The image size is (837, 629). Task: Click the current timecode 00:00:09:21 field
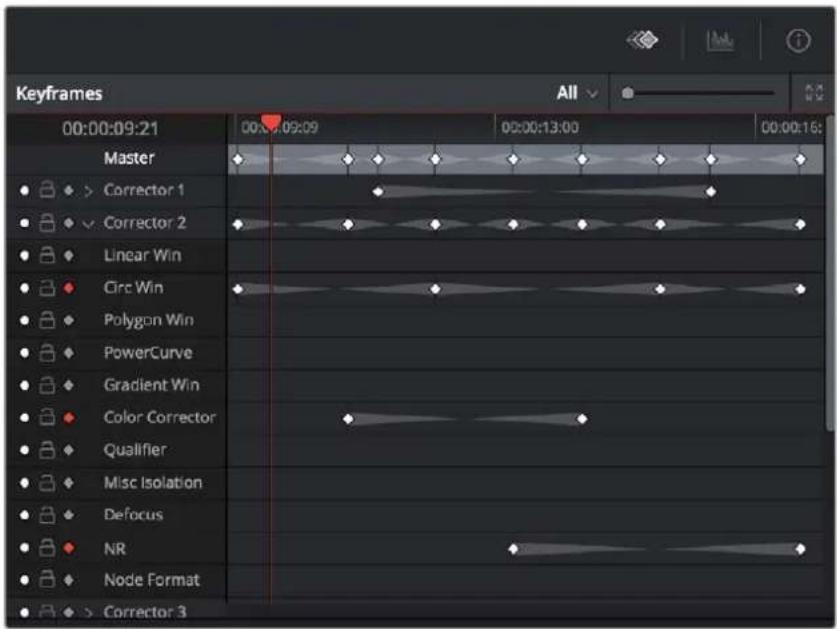tap(110, 128)
